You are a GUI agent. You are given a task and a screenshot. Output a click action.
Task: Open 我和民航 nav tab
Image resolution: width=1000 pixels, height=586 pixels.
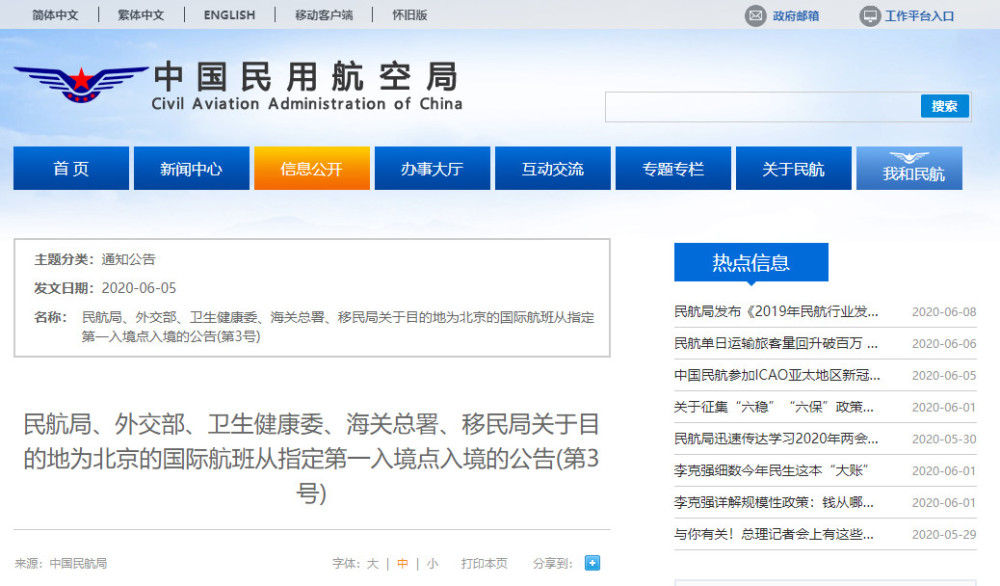(909, 168)
